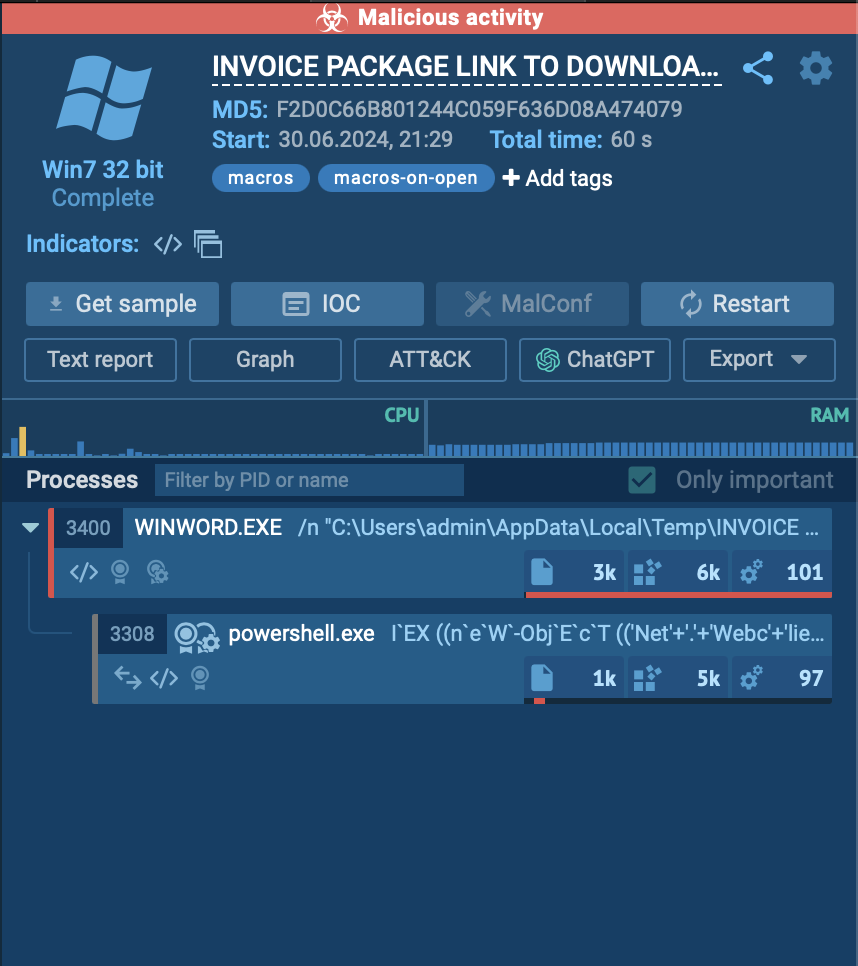Open the Graph view
Viewport: 858px width, 966px height.
(x=265, y=359)
